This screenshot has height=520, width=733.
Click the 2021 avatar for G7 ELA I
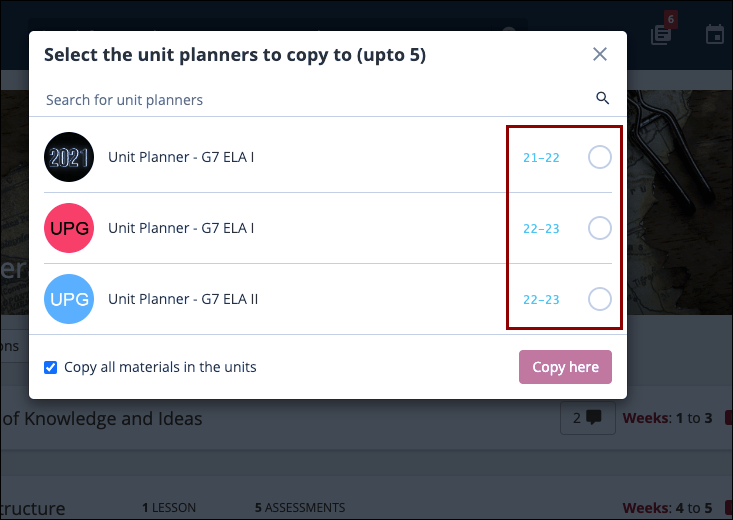click(x=69, y=157)
